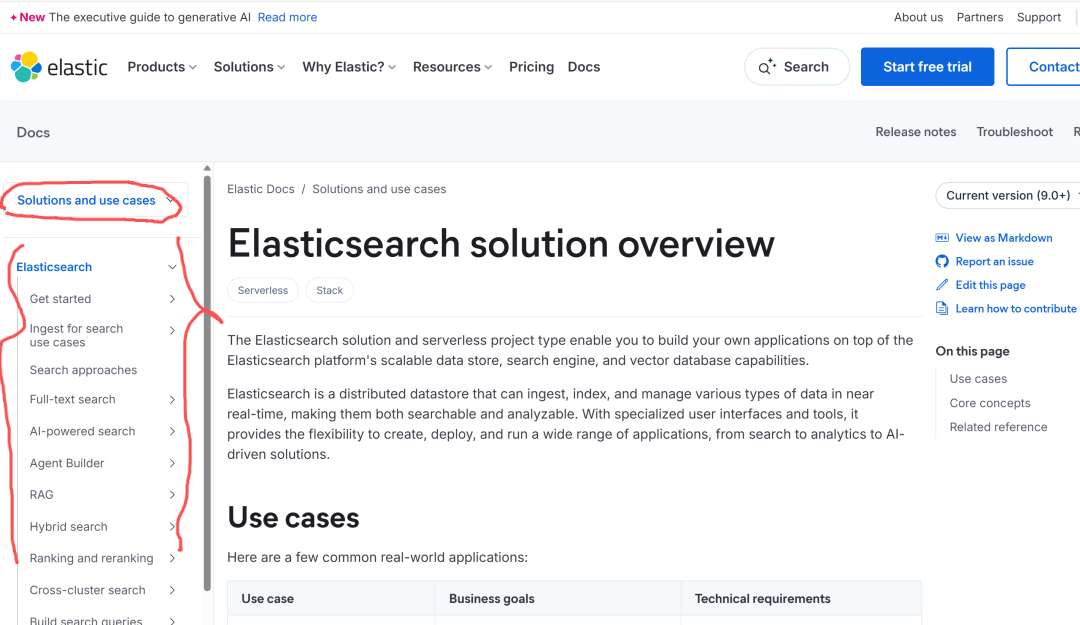
Task: Open the Pricing page
Action: pyautogui.click(x=531, y=67)
